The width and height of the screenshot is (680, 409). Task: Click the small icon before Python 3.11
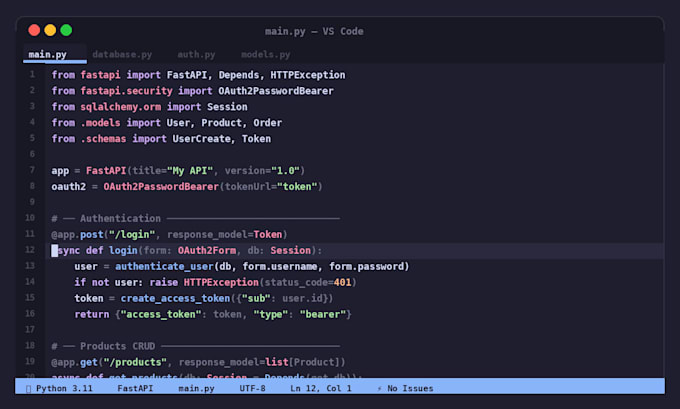point(28,389)
